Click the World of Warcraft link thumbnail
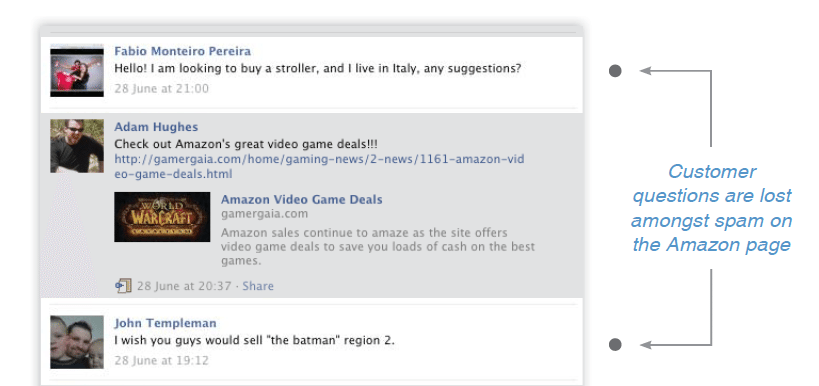 (162, 217)
